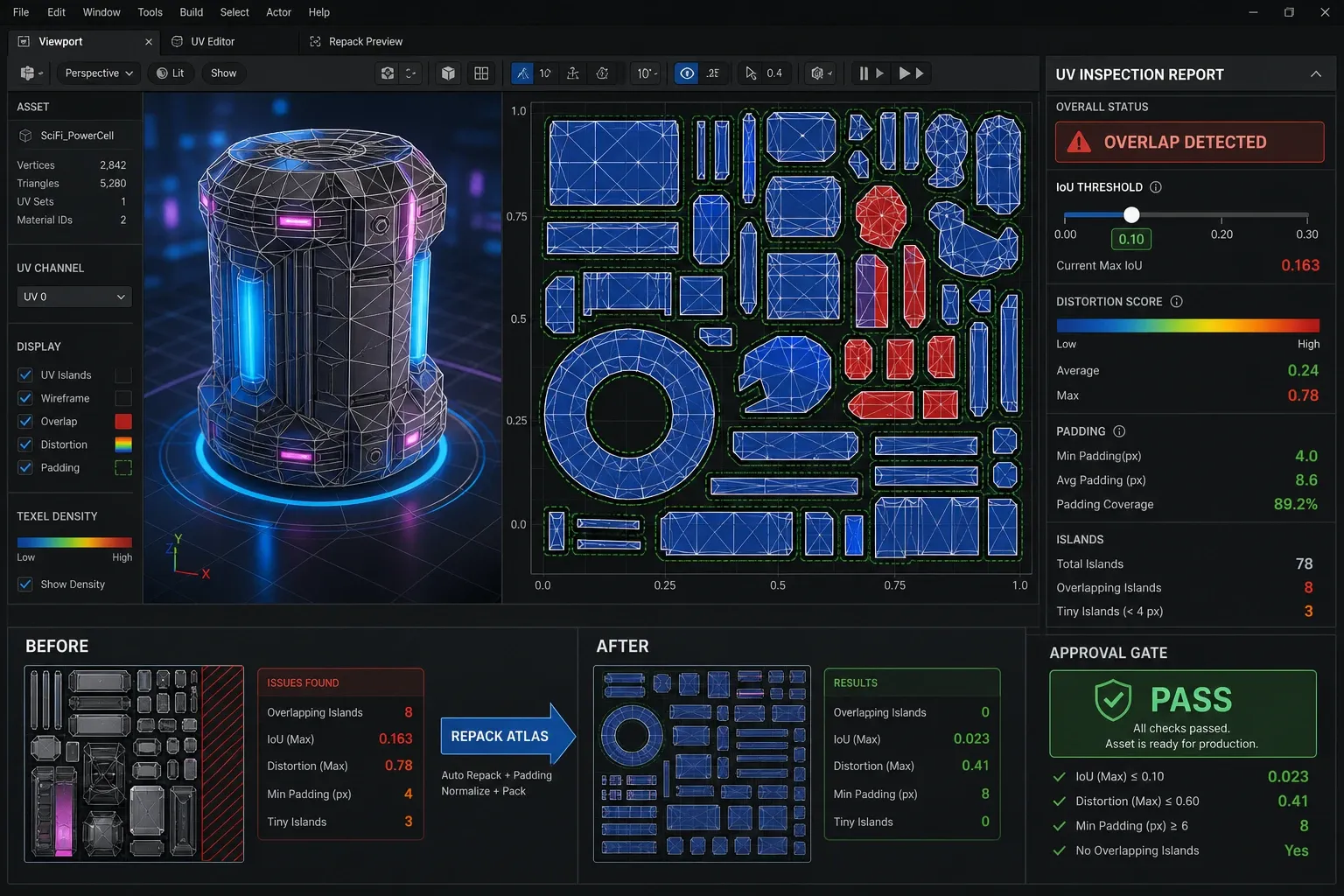Toggle the Overlap display checkbox
The height and width of the screenshot is (896, 1344).
click(25, 422)
